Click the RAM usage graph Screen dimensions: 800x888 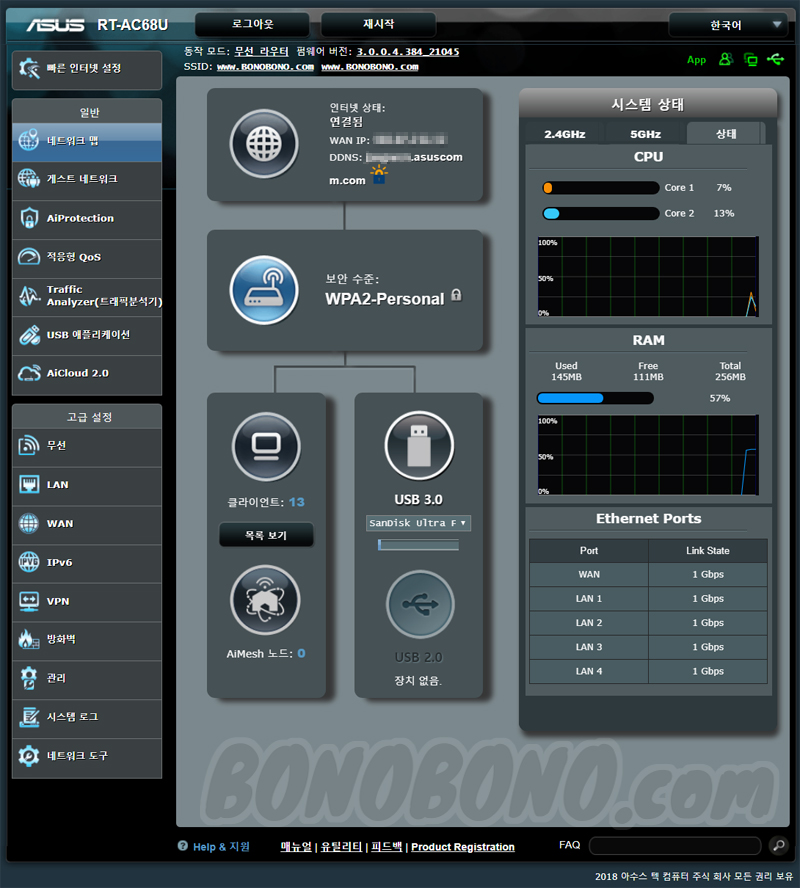coord(648,455)
